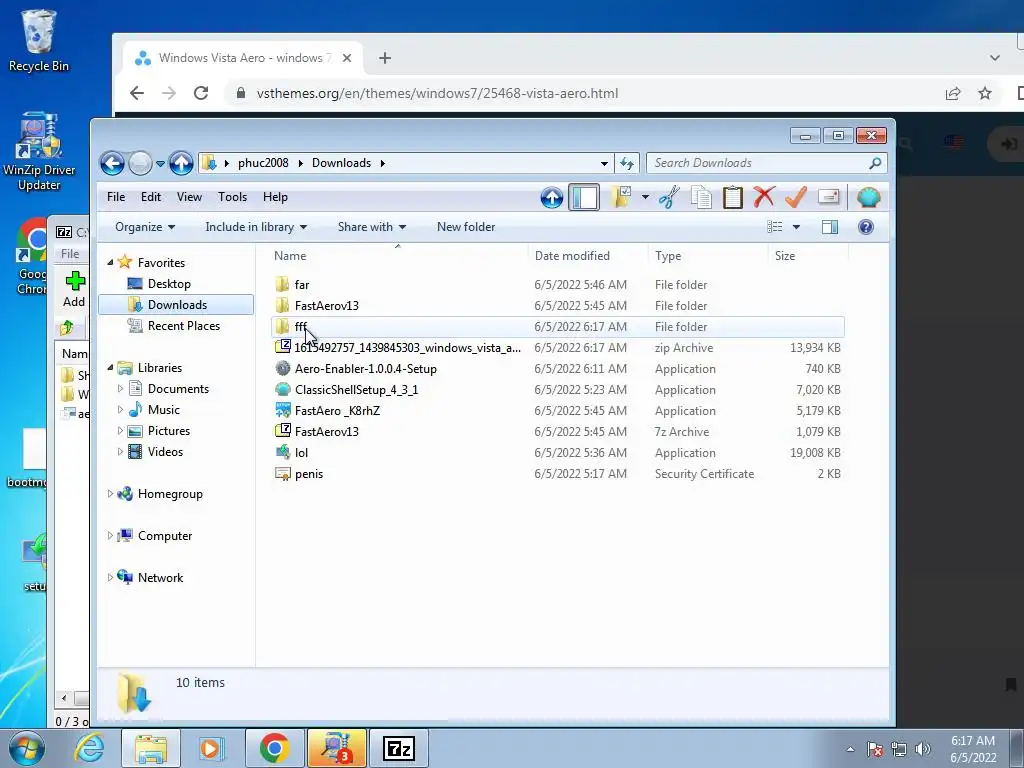Click Chrome address bar URL
This screenshot has width=1024, height=768.
[437, 93]
